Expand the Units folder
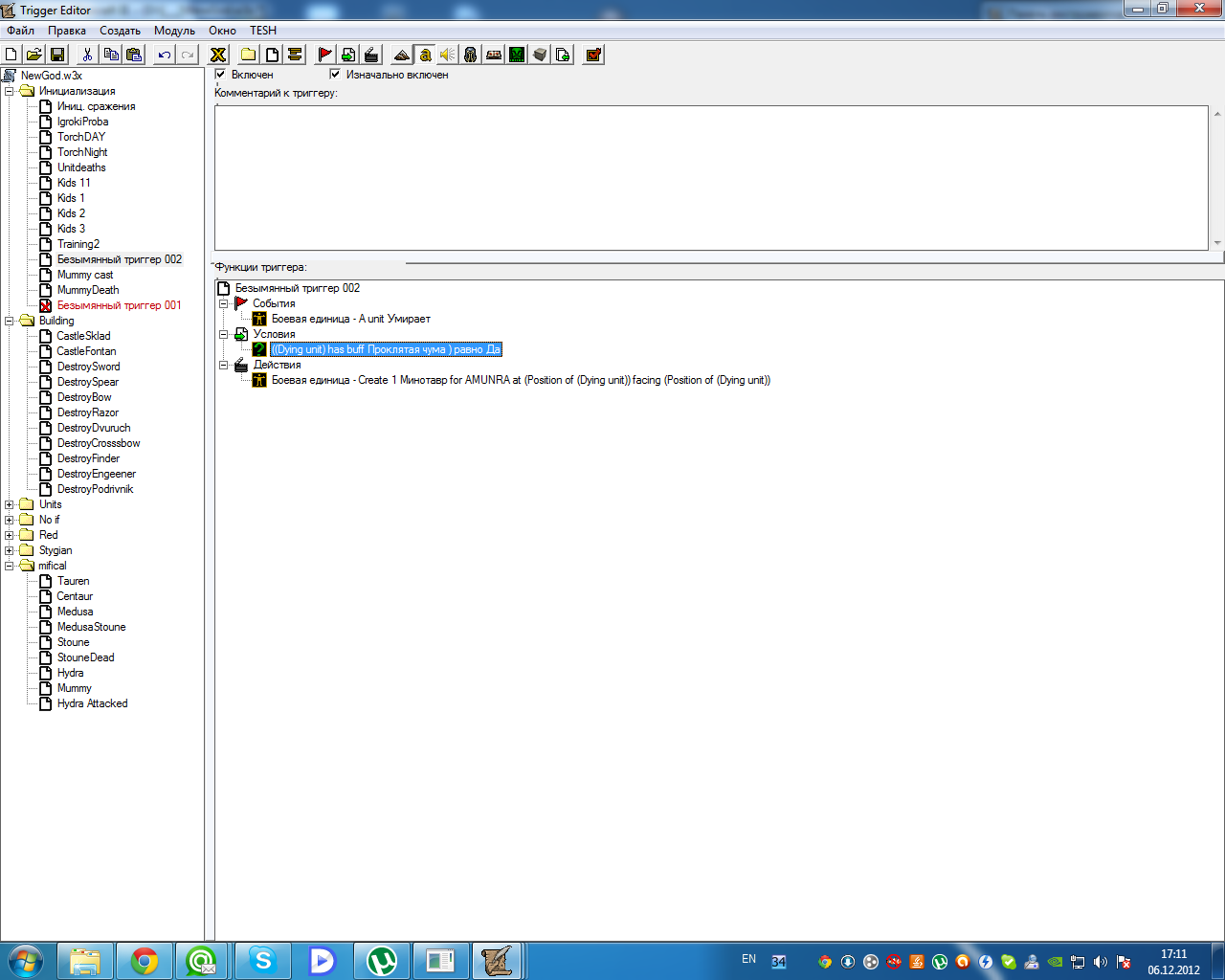This screenshot has width=1225, height=980. (x=10, y=504)
